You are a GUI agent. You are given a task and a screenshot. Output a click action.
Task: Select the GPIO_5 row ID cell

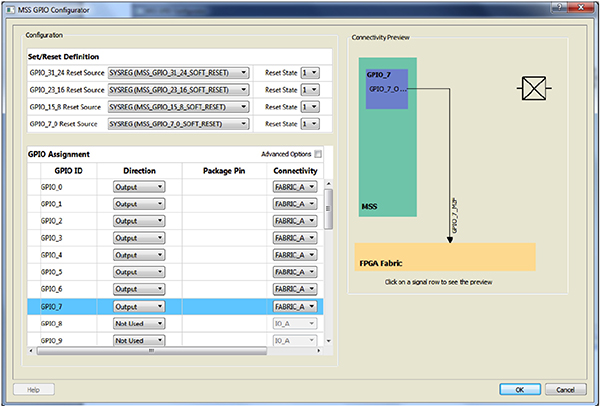click(x=52, y=272)
